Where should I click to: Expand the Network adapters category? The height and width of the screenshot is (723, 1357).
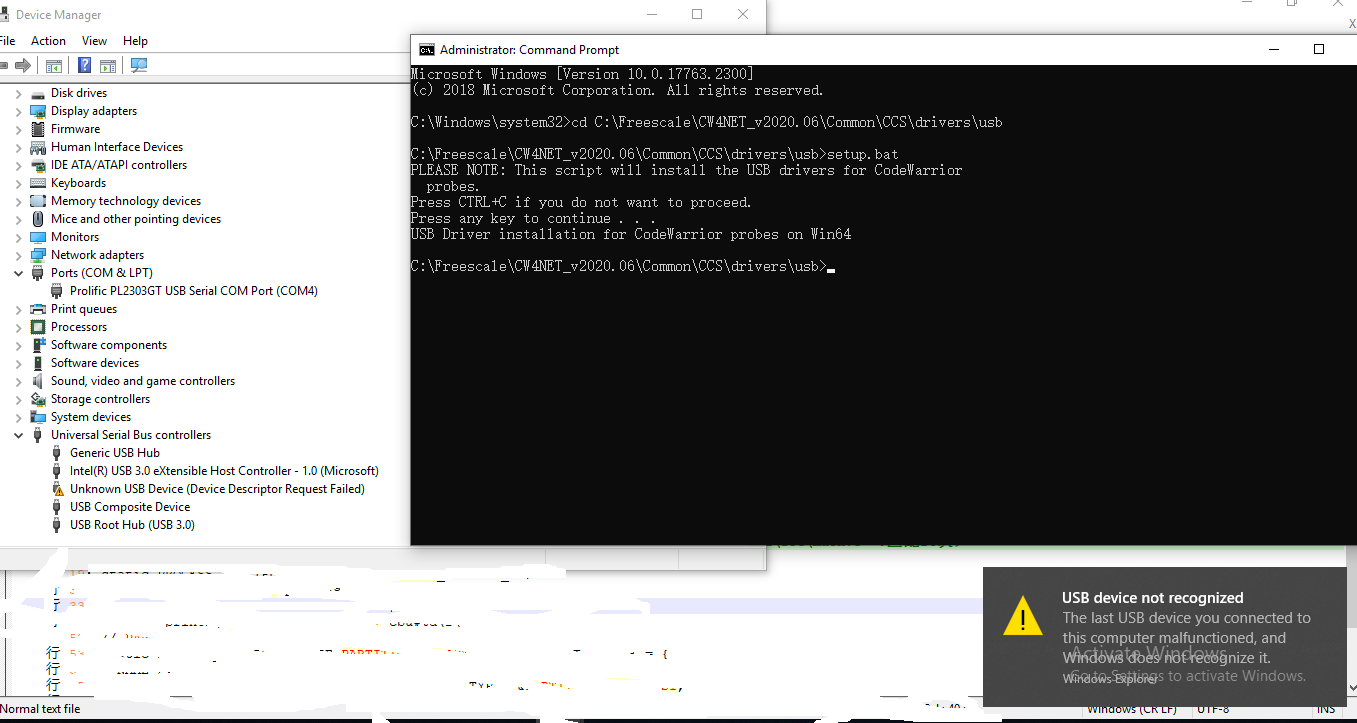(17, 254)
